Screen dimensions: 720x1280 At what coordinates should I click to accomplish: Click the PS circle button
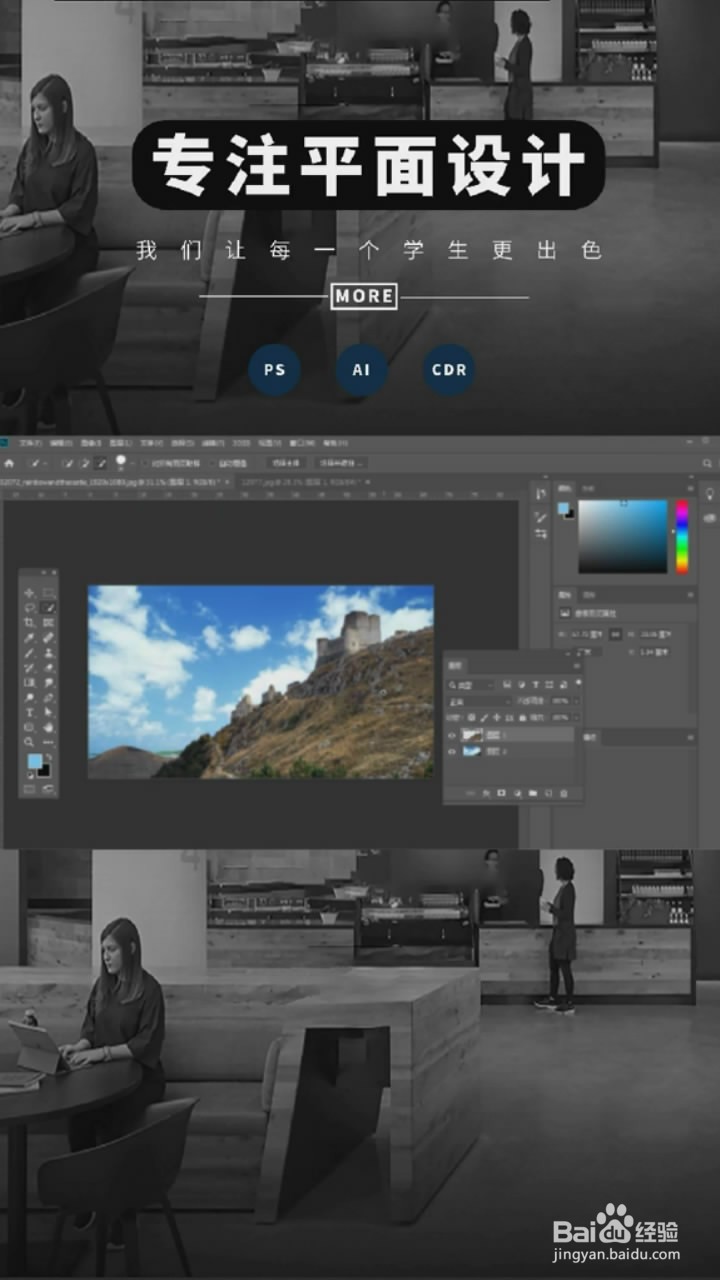(x=274, y=370)
